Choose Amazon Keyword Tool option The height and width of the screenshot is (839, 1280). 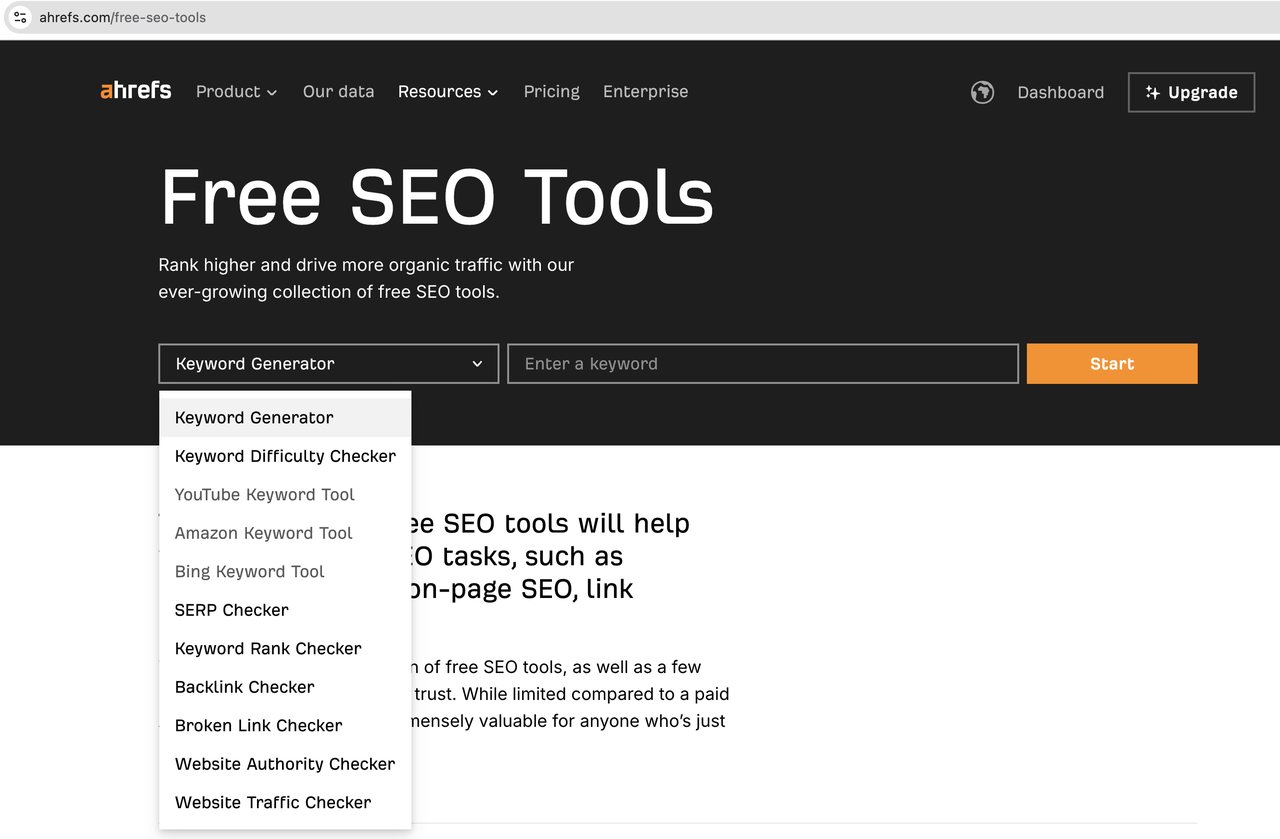point(285,533)
